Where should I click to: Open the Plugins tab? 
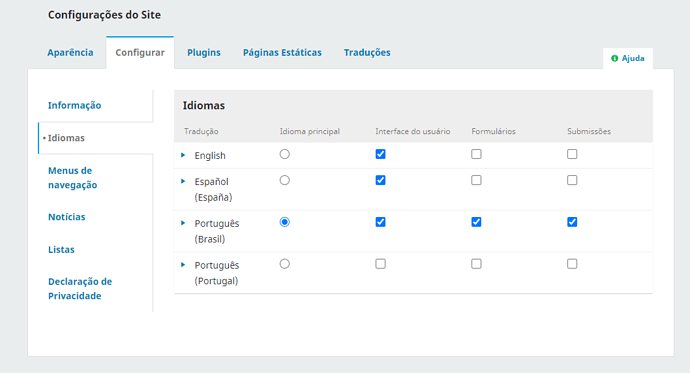[204, 53]
